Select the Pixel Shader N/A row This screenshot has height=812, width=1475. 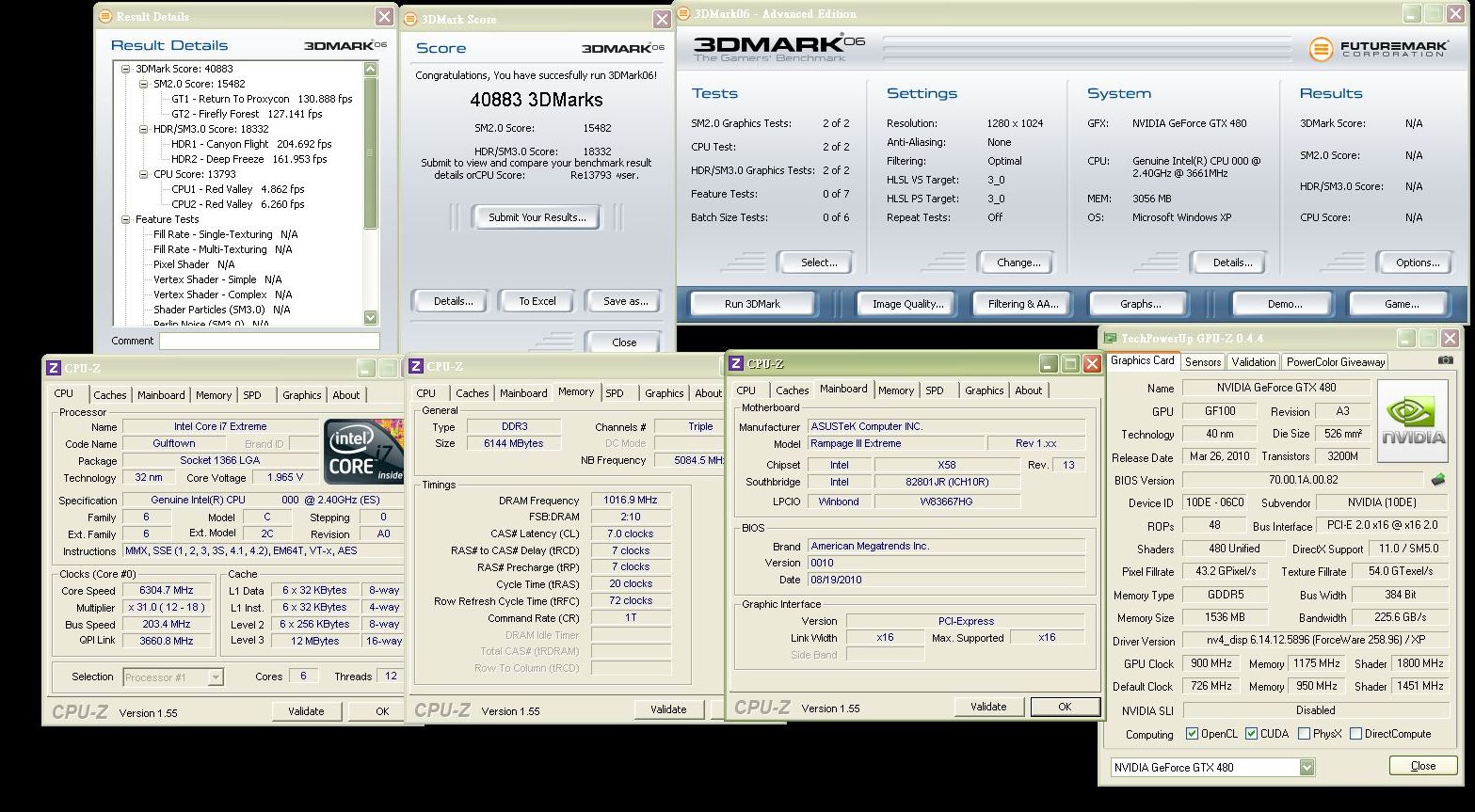194,264
